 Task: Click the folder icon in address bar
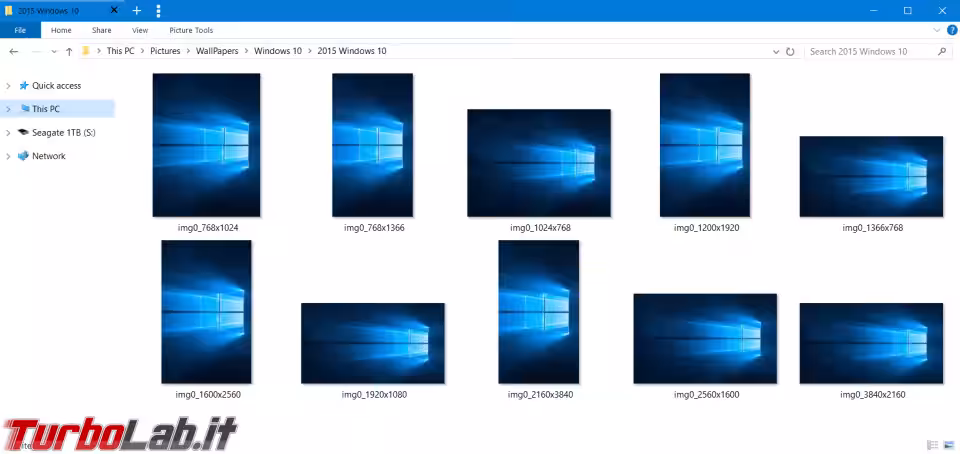86,51
